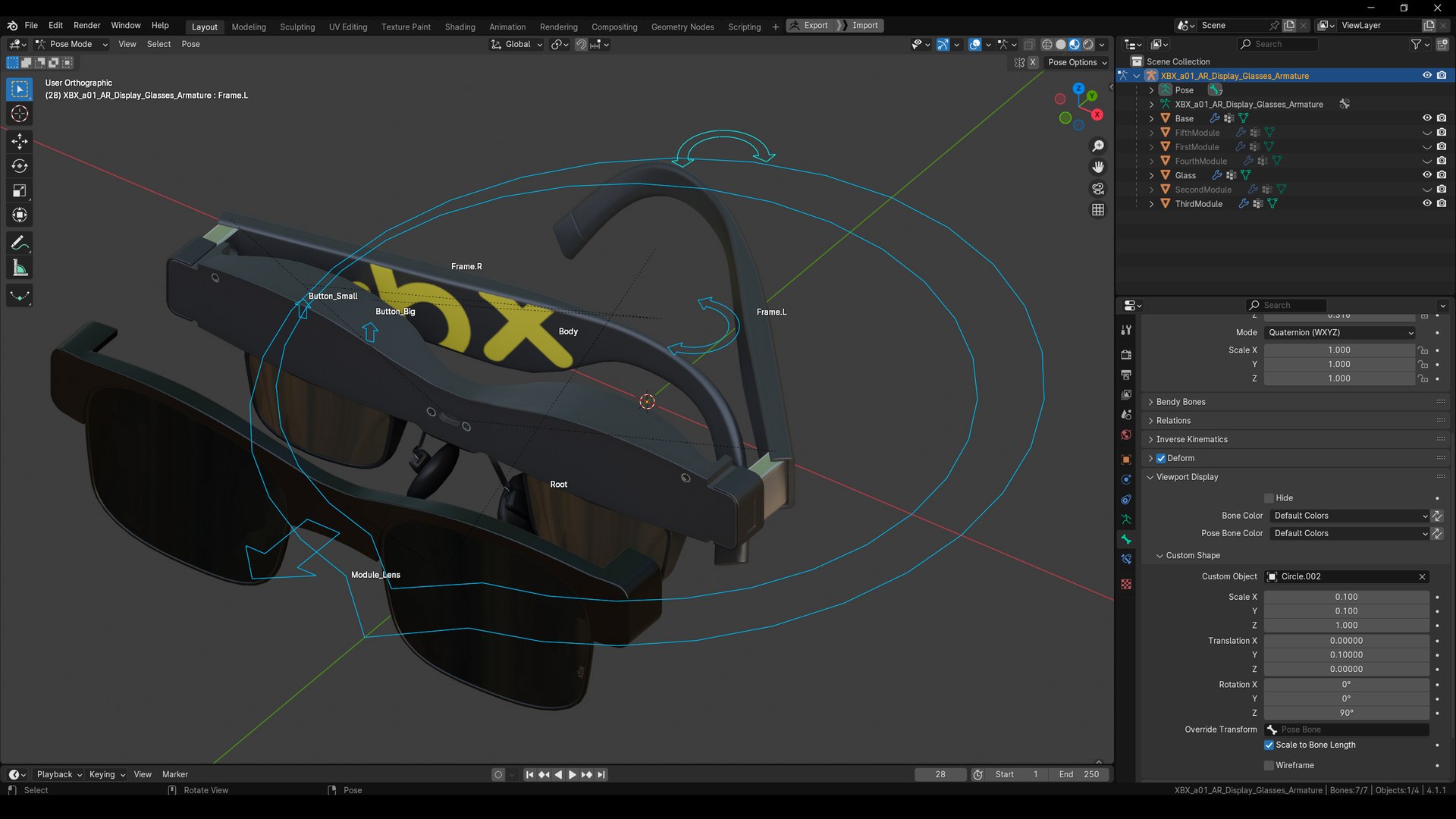Viewport: 1456px width, 819px height.
Task: Switch to orthographic grid view icon
Action: [x=1098, y=210]
